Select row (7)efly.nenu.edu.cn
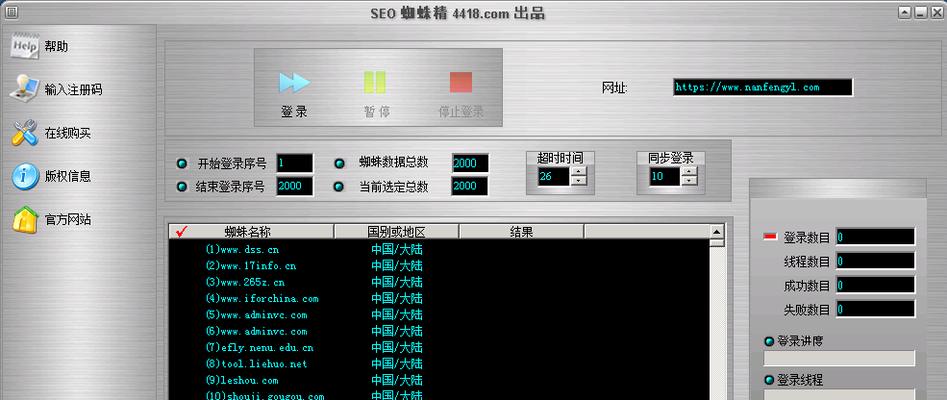Screen dimensions: 947x400 pos(439,347)
